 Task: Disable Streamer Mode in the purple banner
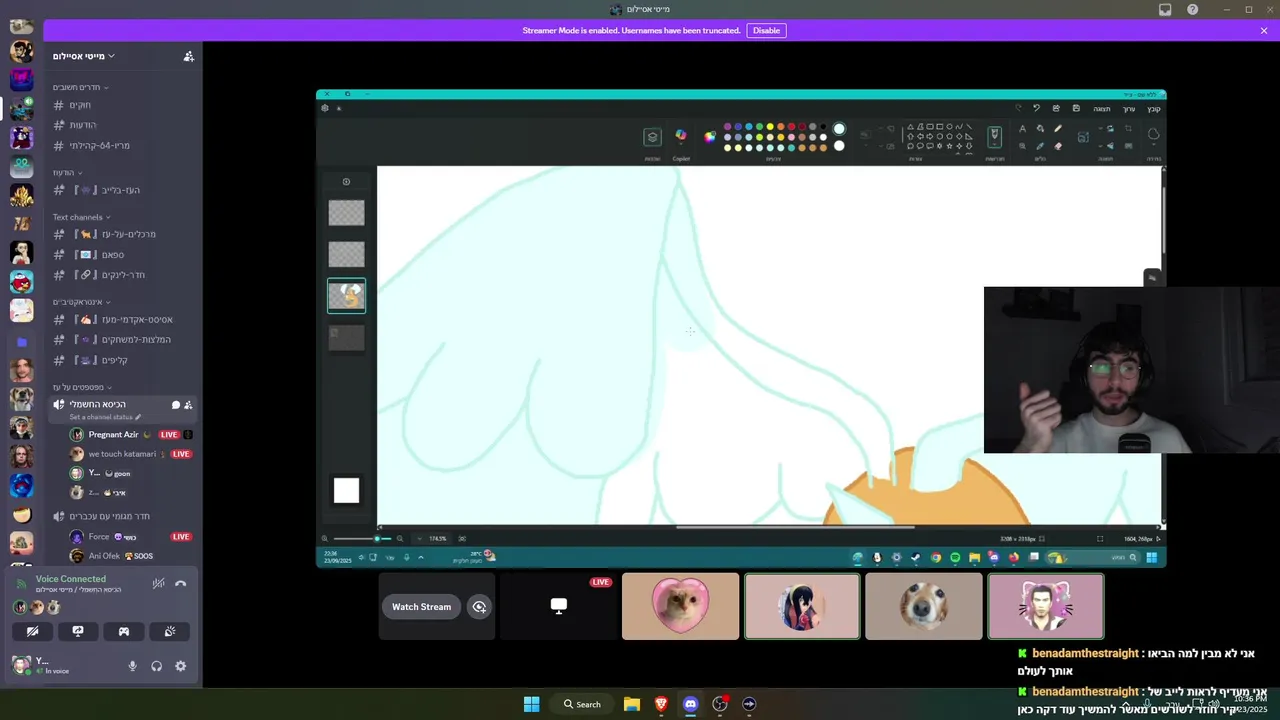click(x=766, y=31)
